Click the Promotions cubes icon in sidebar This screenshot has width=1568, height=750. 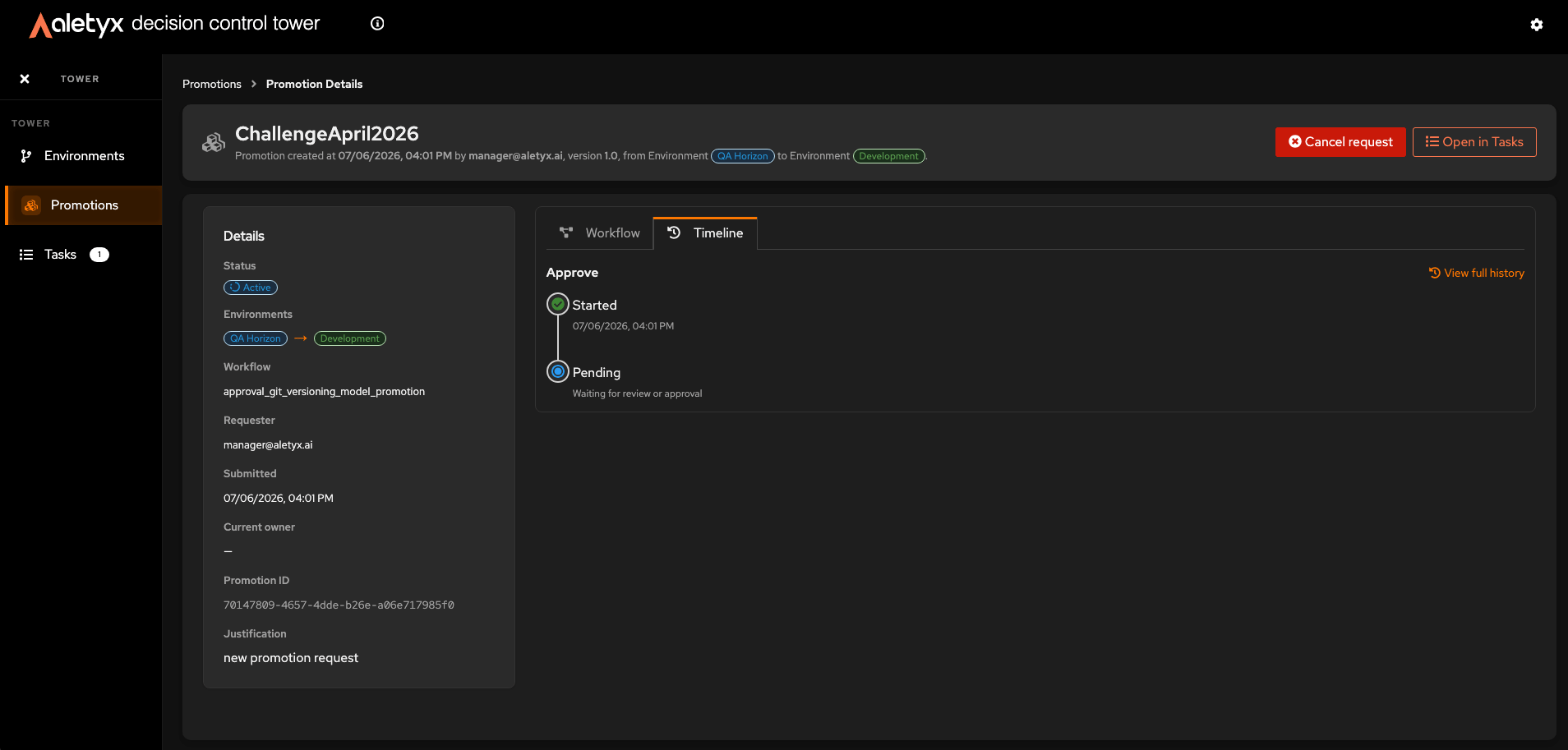tap(31, 205)
